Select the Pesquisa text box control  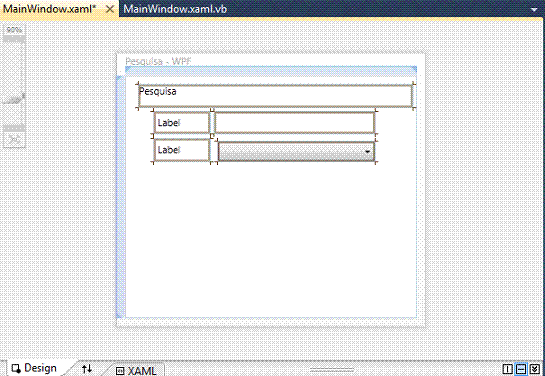[x=275, y=96]
